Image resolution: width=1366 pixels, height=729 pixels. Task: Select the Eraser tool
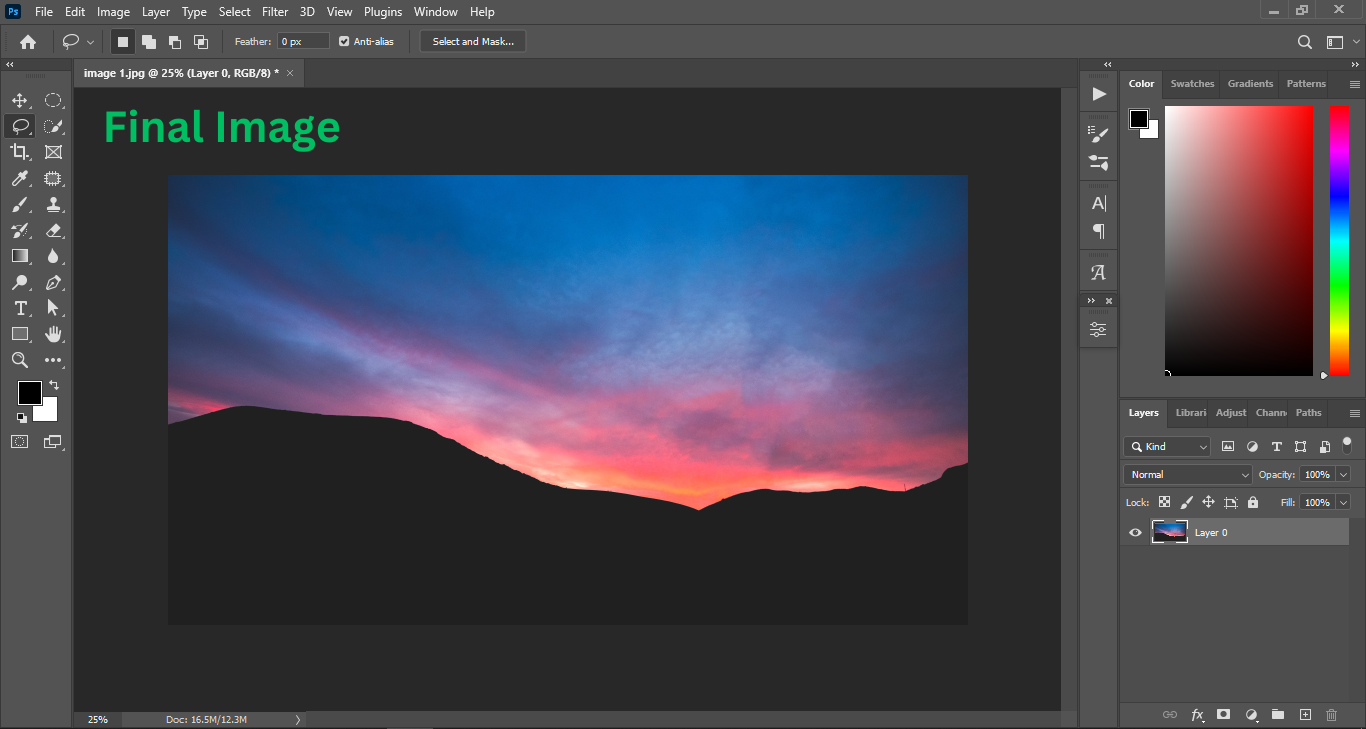(x=53, y=230)
